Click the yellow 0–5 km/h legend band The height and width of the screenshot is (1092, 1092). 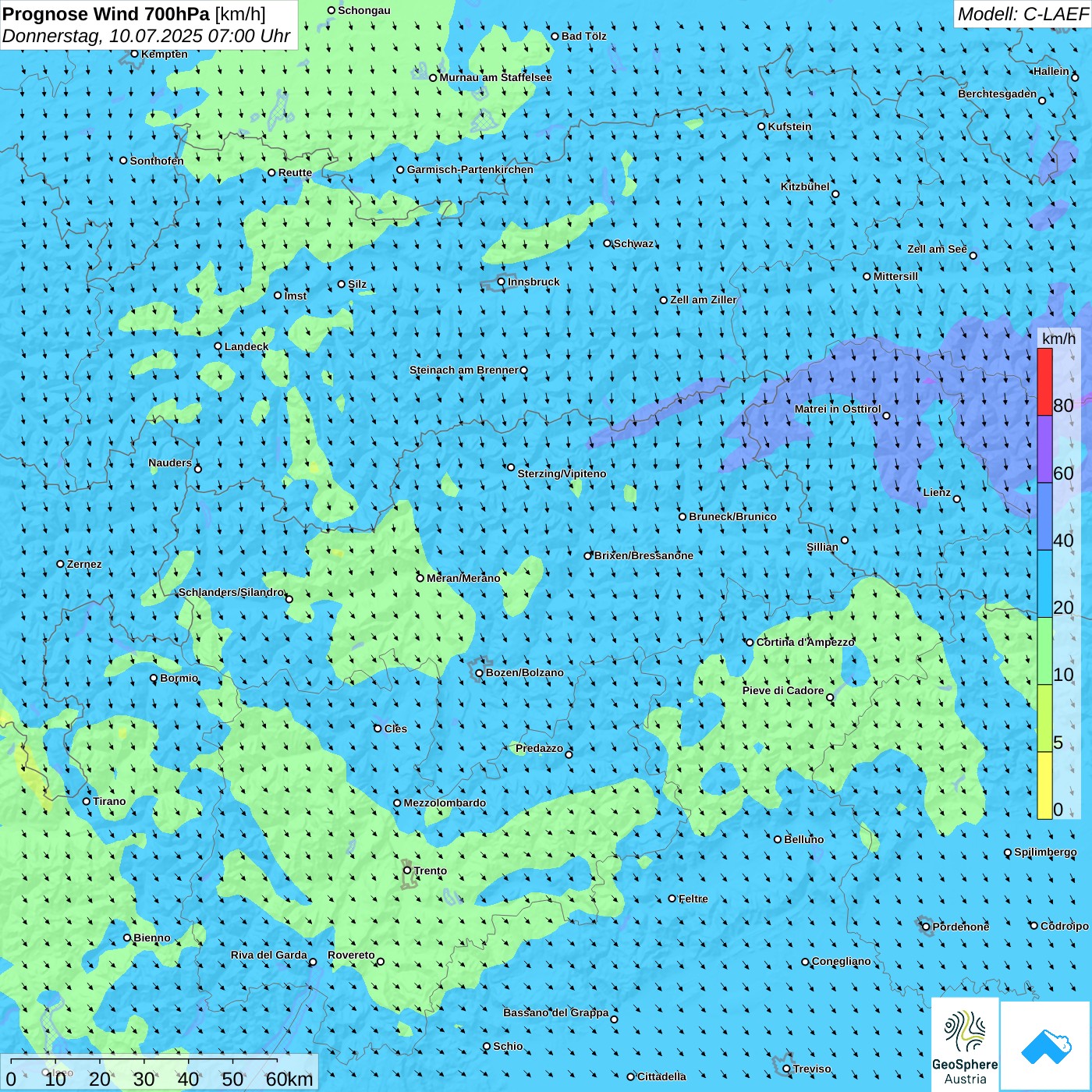1044,785
